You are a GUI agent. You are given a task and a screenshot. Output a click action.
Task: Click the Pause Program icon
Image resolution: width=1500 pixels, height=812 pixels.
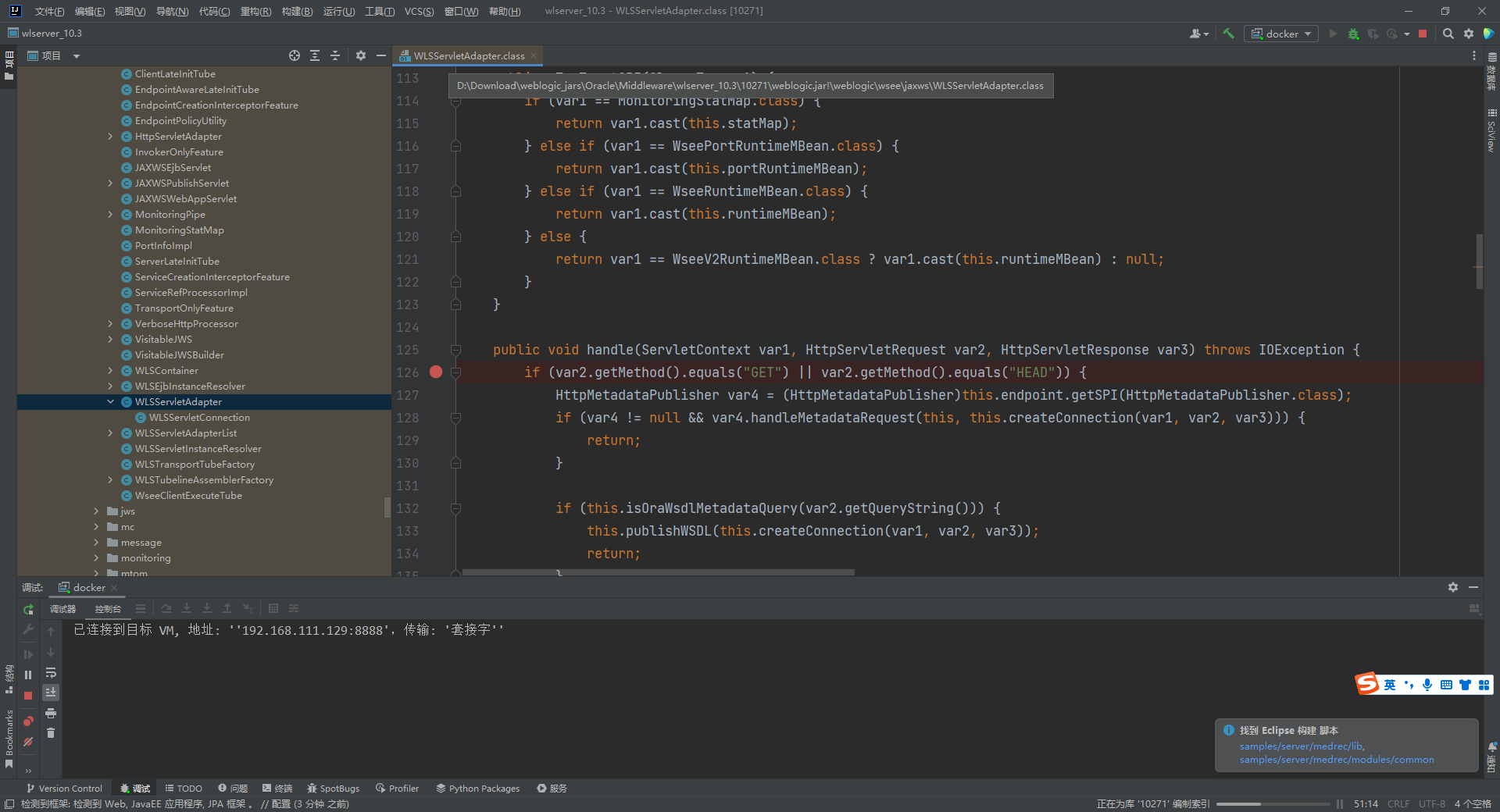(x=28, y=675)
